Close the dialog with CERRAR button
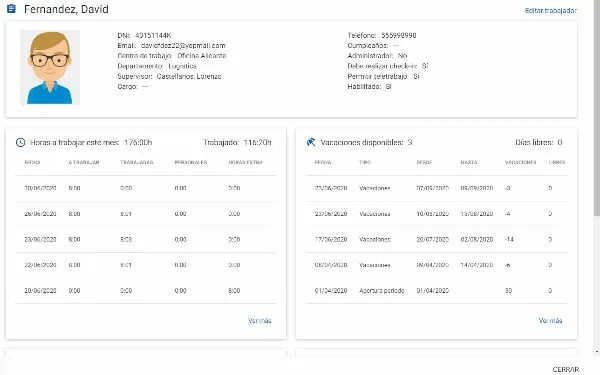Image resolution: width=600 pixels, height=375 pixels. coord(566,369)
